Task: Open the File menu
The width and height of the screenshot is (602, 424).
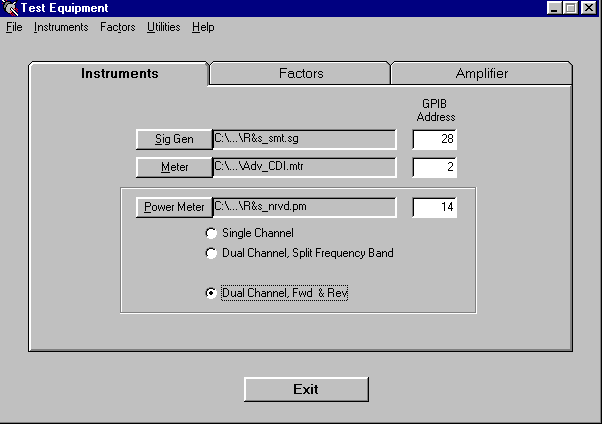Action: coord(13,27)
